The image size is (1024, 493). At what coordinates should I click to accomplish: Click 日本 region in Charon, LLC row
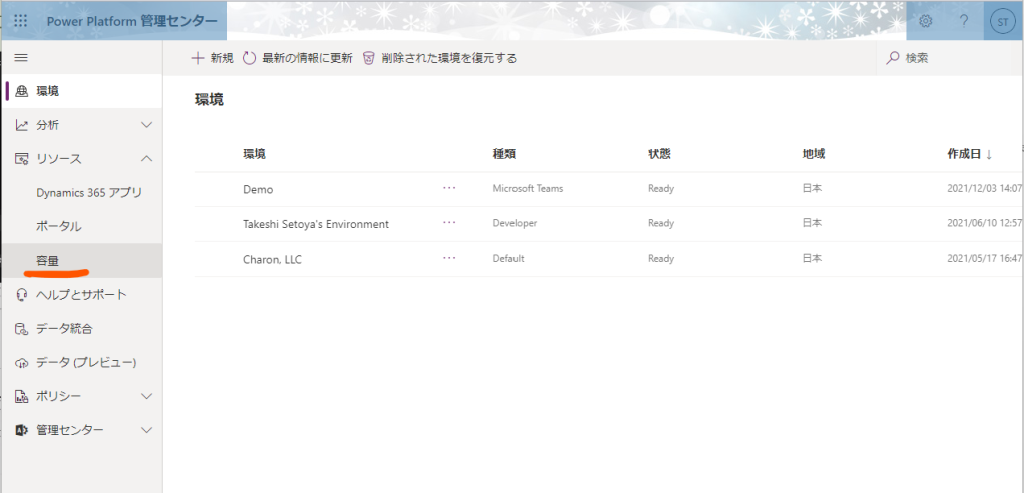(x=812, y=258)
